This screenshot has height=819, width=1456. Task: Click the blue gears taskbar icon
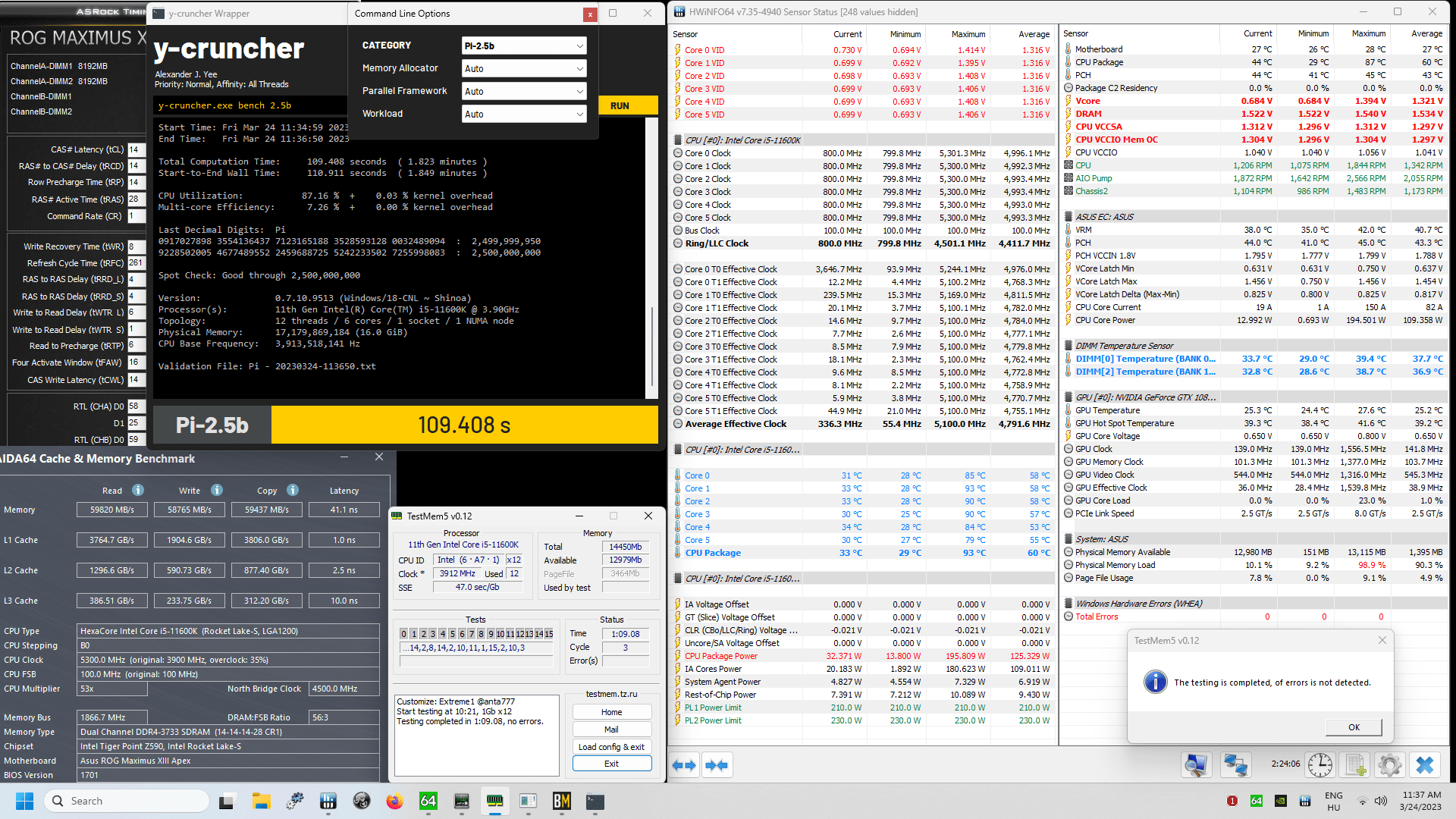[295, 801]
